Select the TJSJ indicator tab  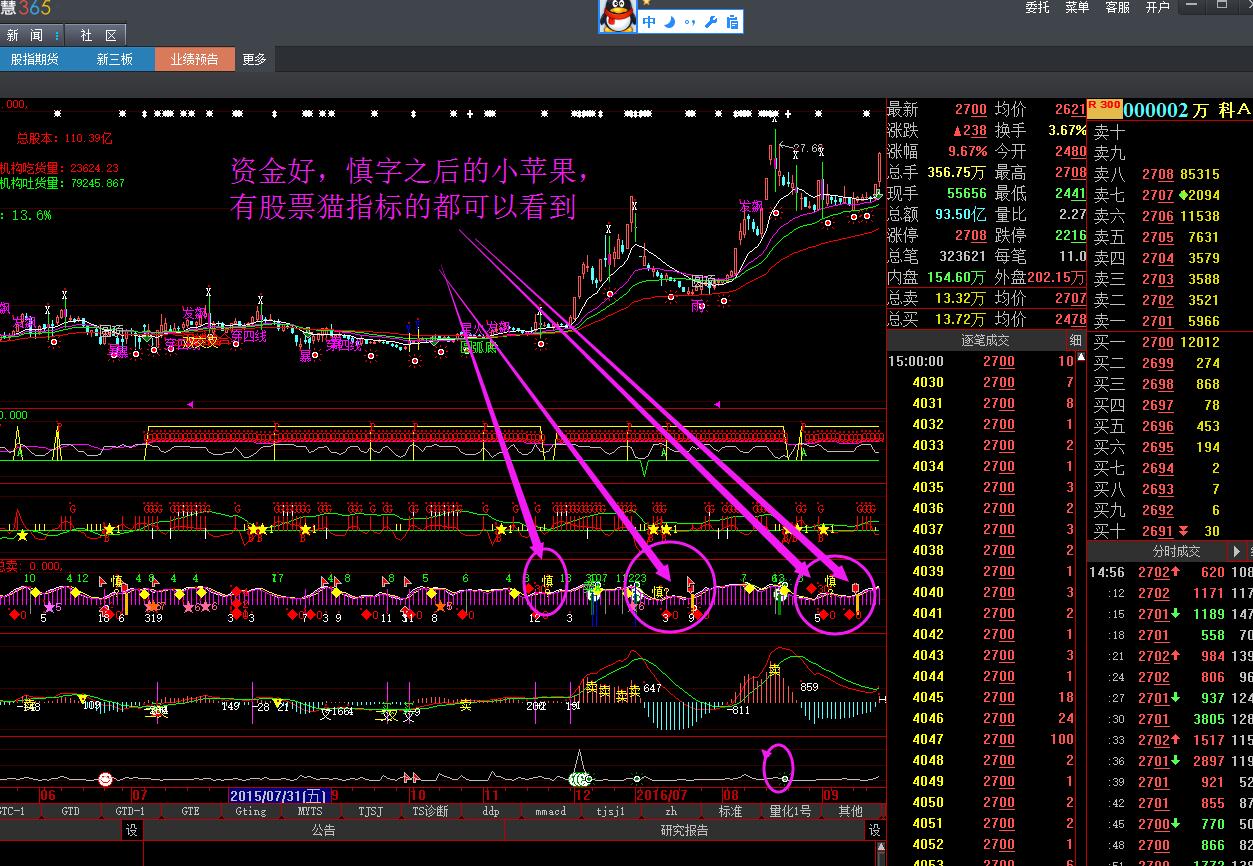[370, 811]
